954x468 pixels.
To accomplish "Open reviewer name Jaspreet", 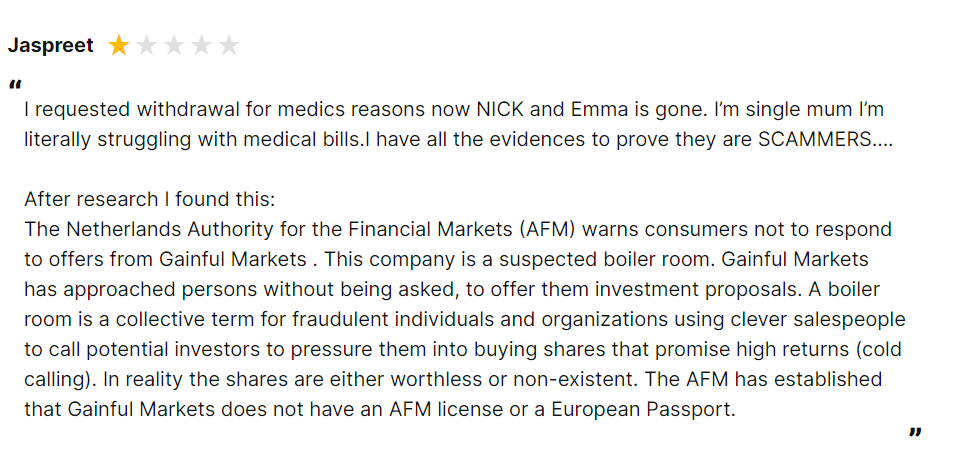I will [50, 46].
